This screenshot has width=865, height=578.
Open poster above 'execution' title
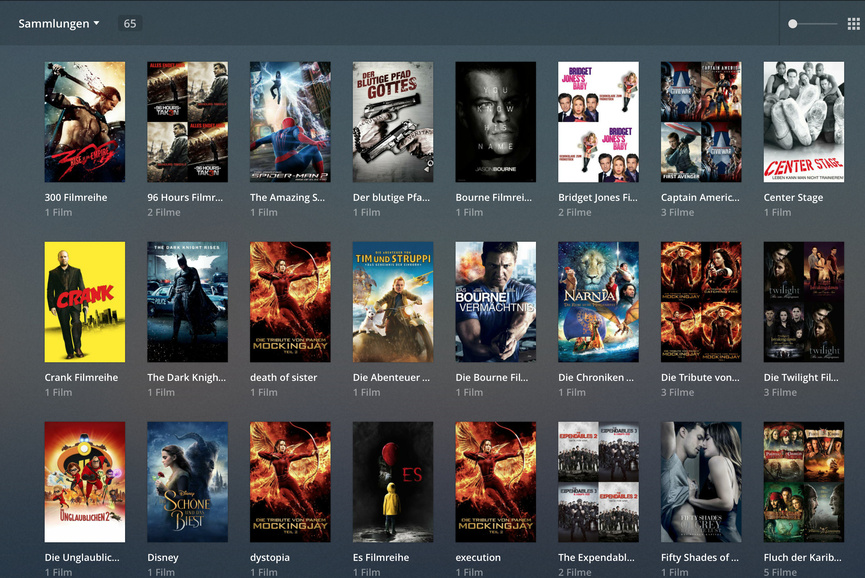[495, 482]
